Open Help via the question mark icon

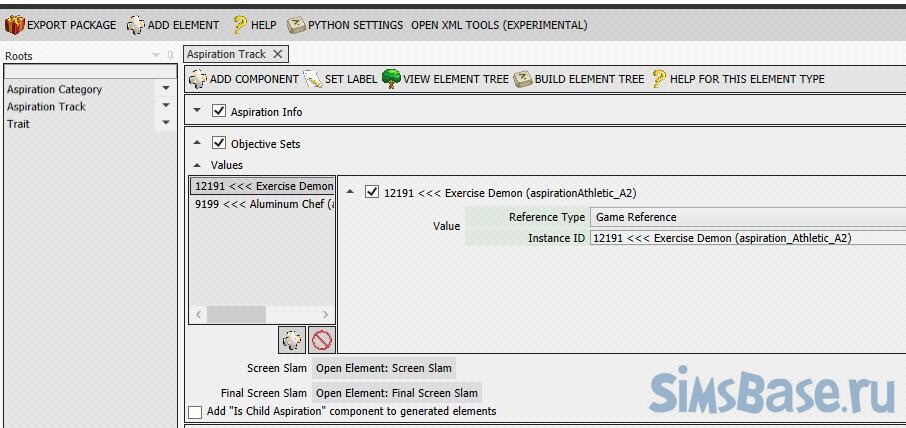click(239, 25)
